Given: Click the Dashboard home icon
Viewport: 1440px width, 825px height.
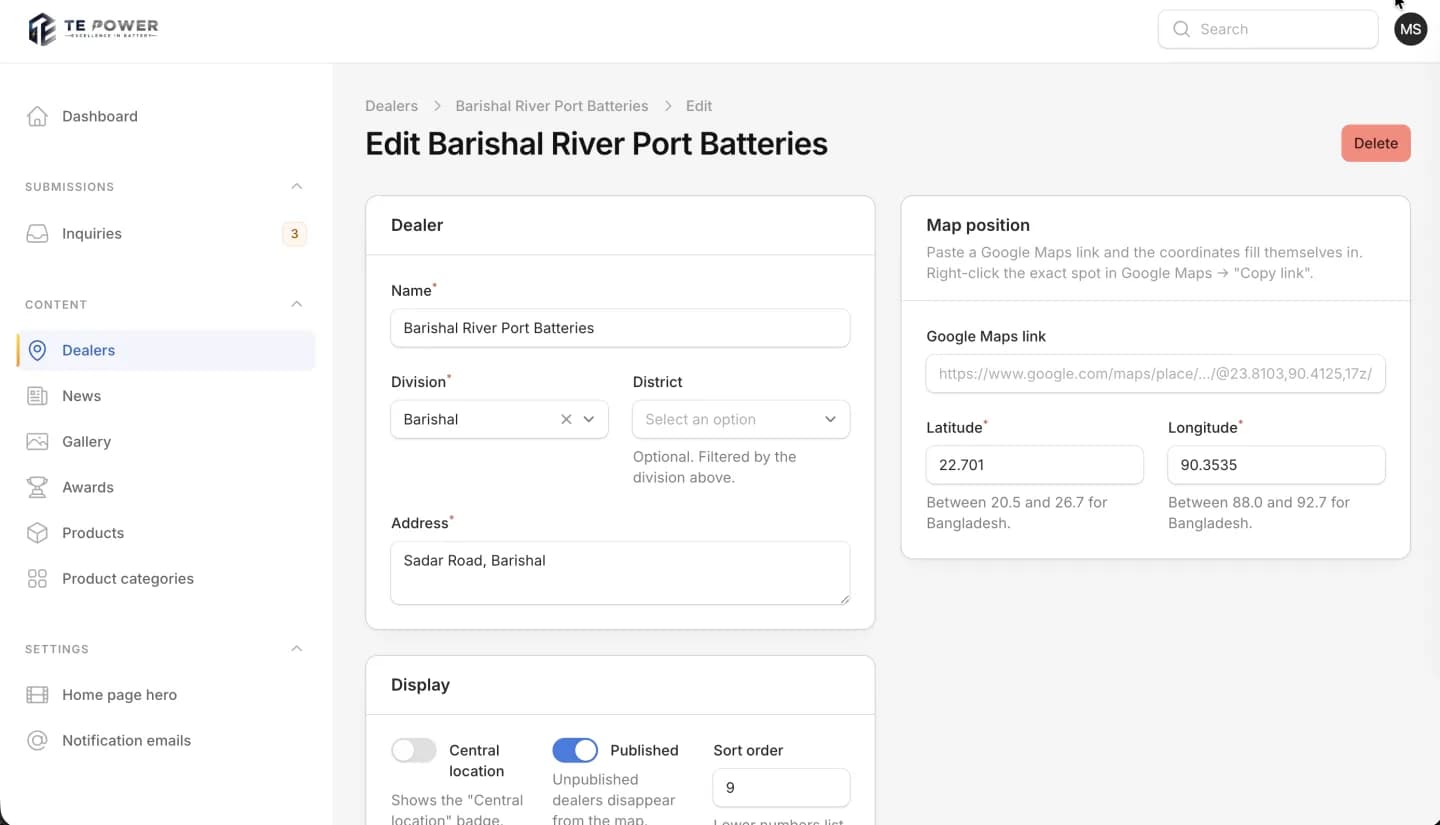Looking at the screenshot, I should tap(37, 116).
